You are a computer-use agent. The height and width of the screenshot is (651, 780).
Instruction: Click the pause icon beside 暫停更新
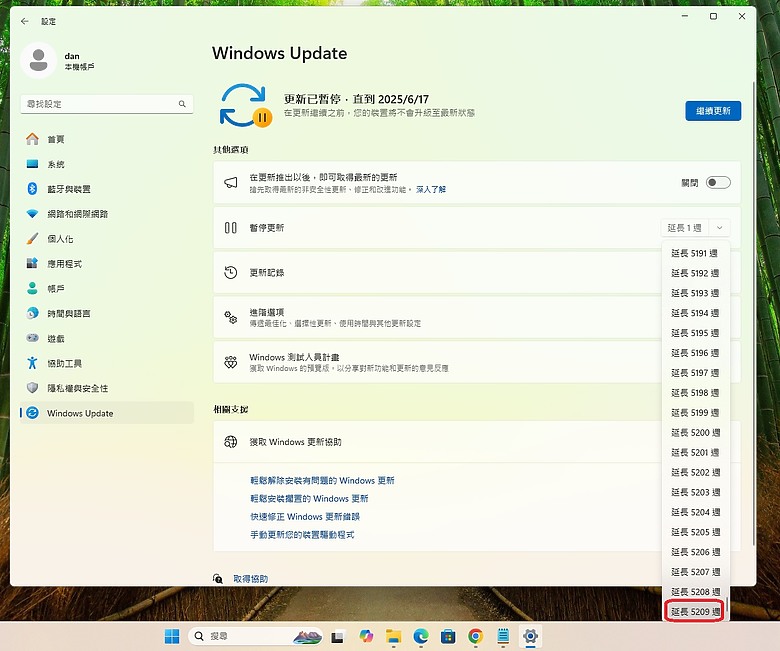pyautogui.click(x=230, y=228)
